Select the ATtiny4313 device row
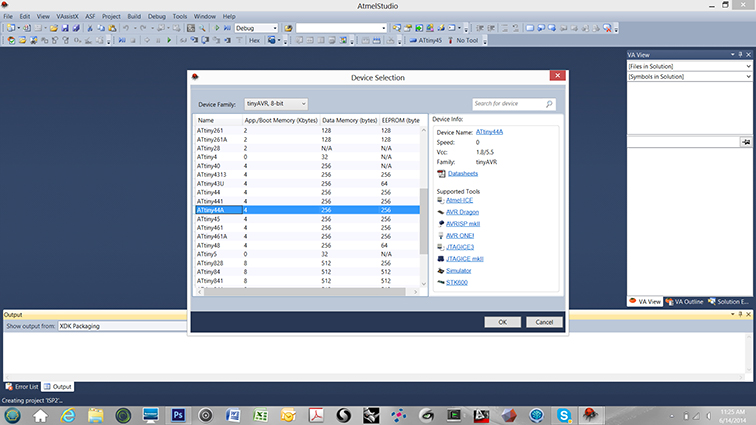The width and height of the screenshot is (756, 425). (307, 175)
